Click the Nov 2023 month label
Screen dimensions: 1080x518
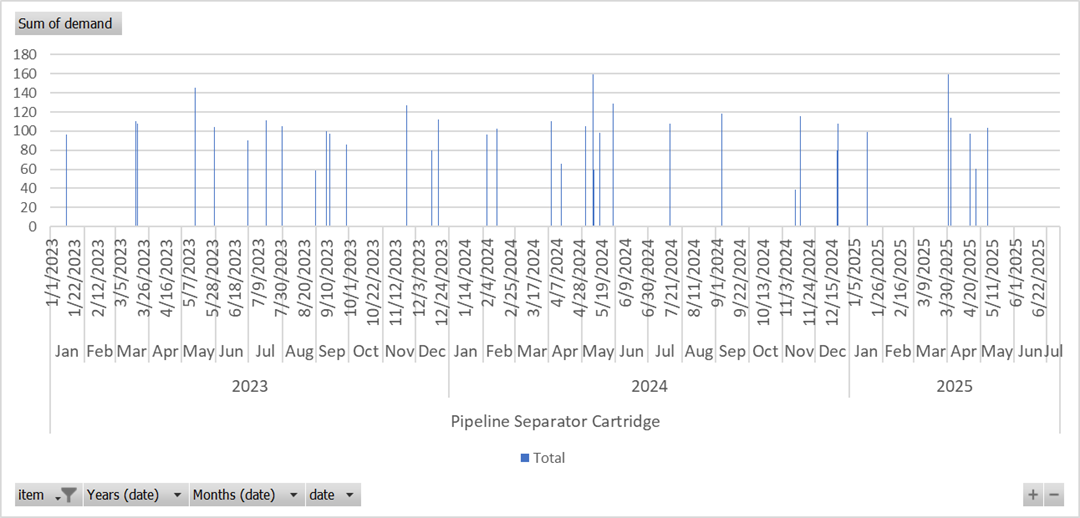coord(400,351)
